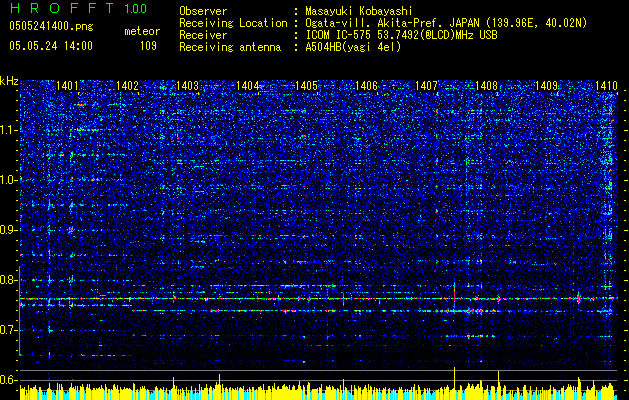Image resolution: width=629 pixels, height=400 pixels.
Task: Click the 1408 time marker
Action: pyautogui.click(x=486, y=85)
